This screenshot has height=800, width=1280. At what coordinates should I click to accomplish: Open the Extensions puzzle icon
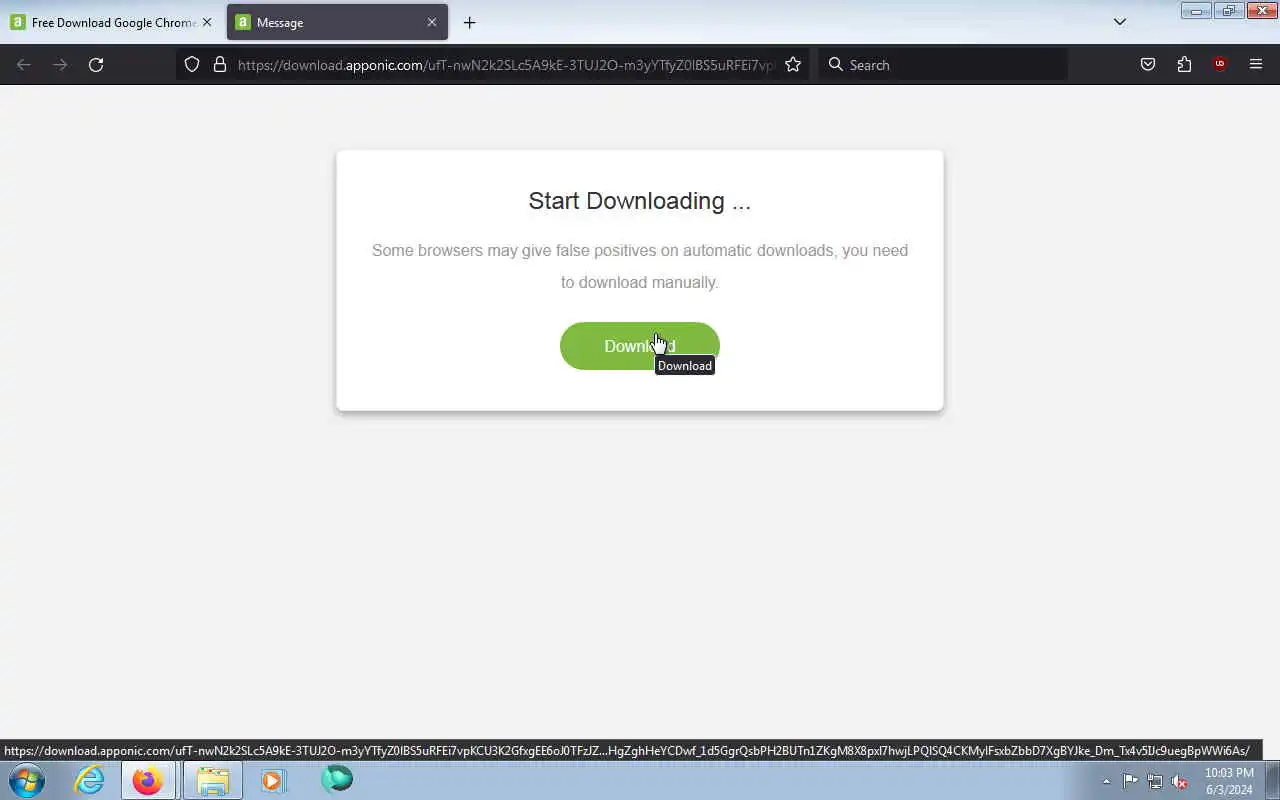(x=1184, y=65)
